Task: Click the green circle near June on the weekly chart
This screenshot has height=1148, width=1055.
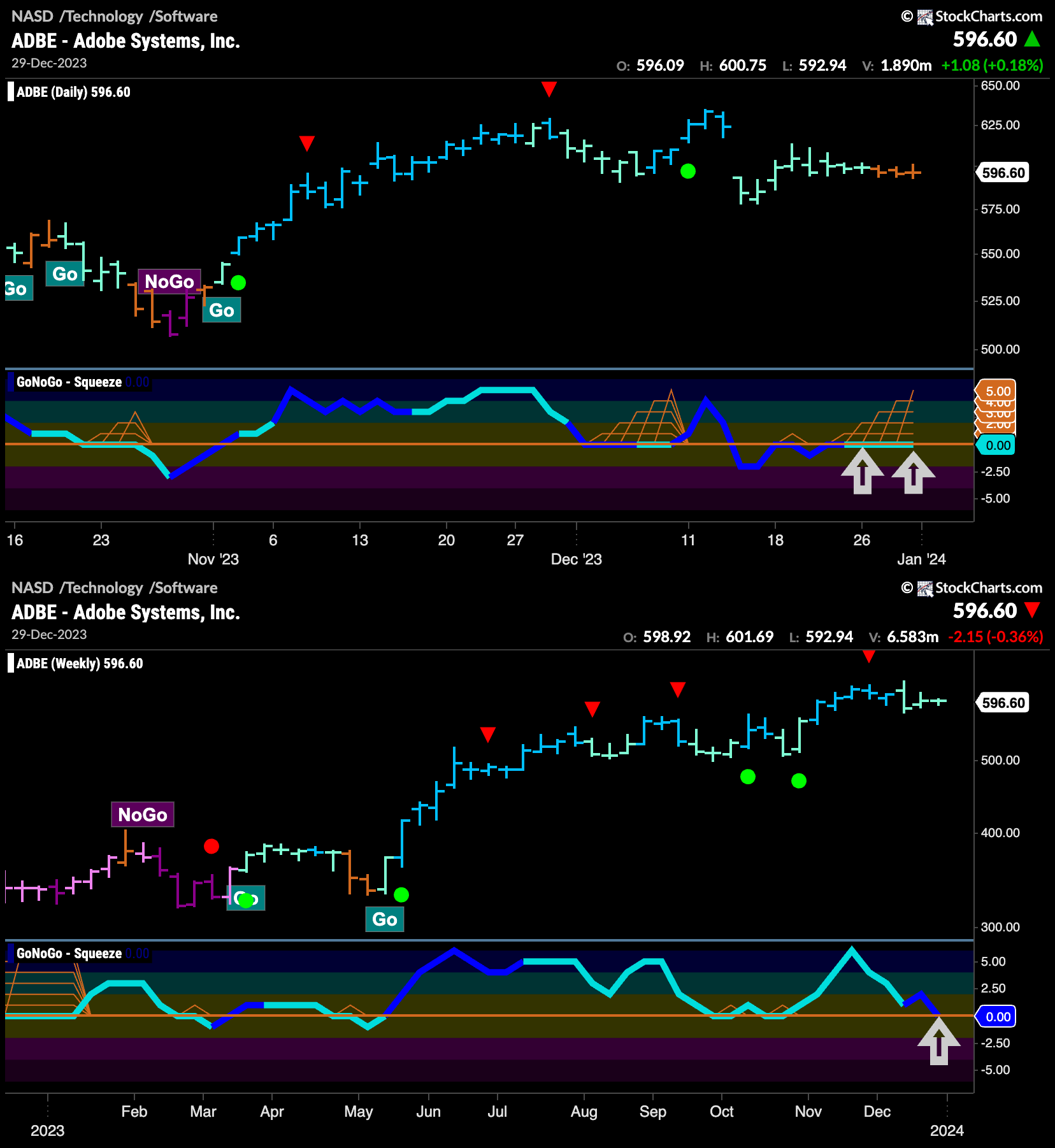Action: (401, 895)
